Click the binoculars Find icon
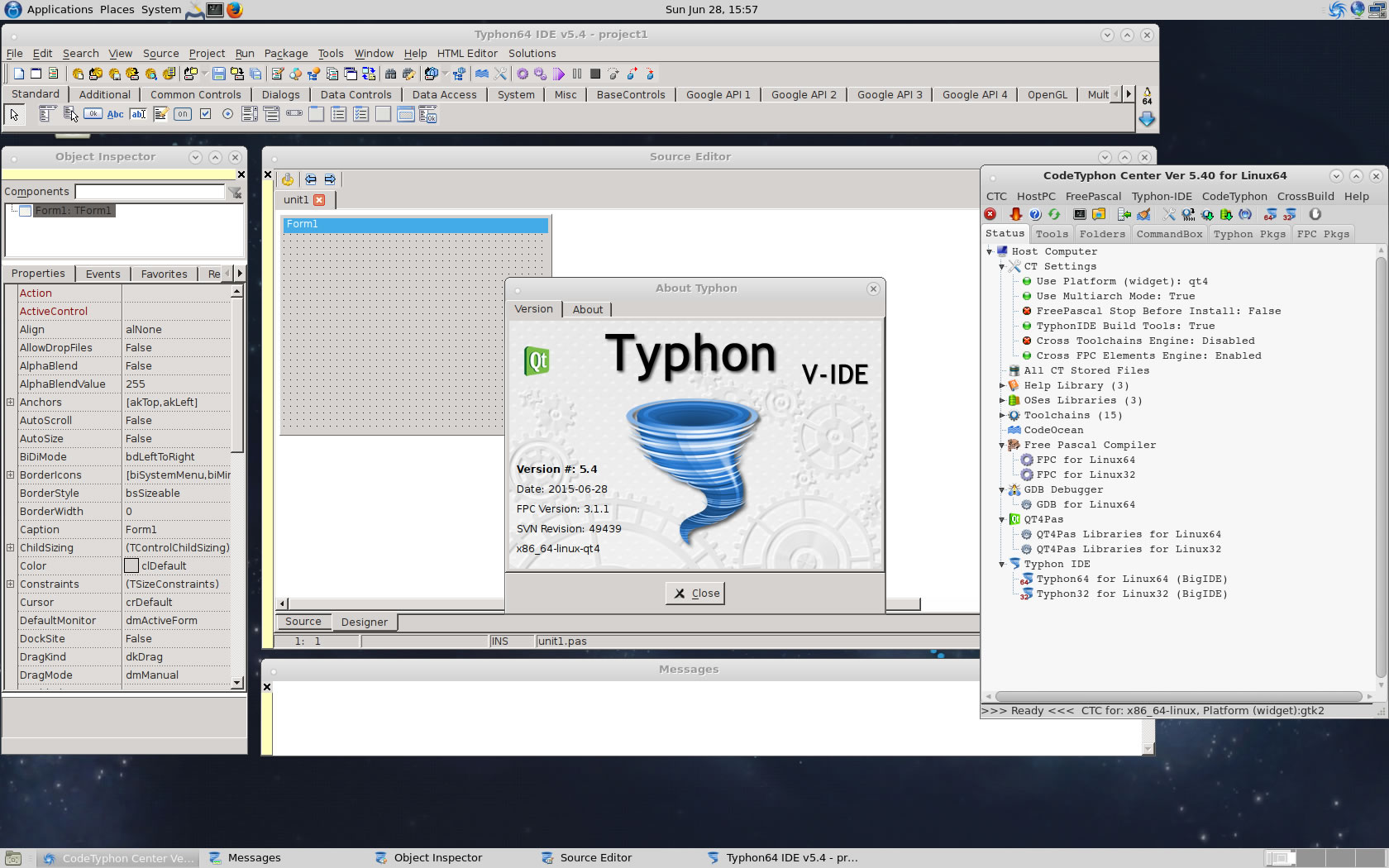1389x868 pixels. [x=391, y=74]
